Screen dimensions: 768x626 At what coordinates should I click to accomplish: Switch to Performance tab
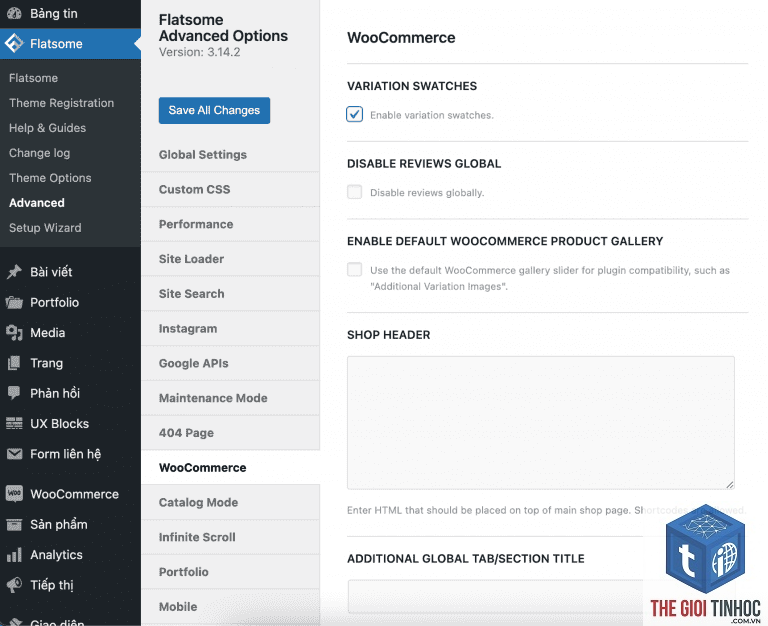coord(230,224)
